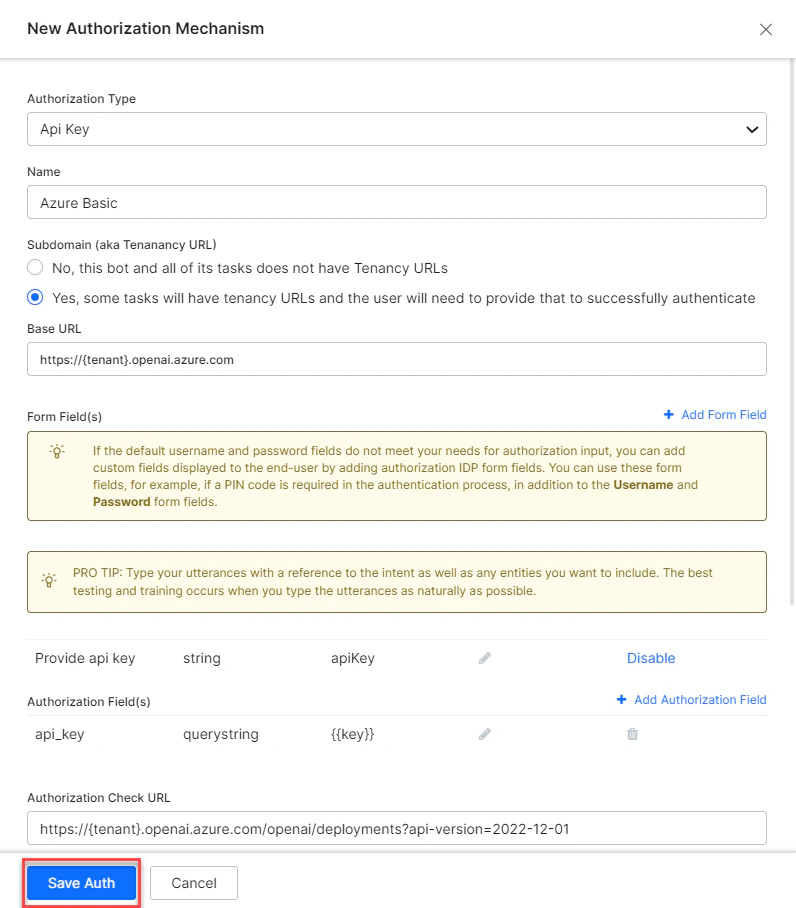The width and height of the screenshot is (796, 908).
Task: Open the Add Form Field link
Action: (721, 414)
